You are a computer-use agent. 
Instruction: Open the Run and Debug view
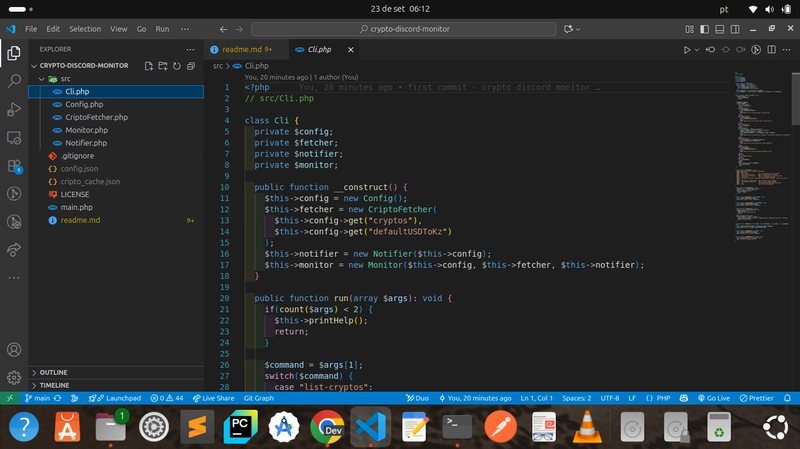pos(14,109)
